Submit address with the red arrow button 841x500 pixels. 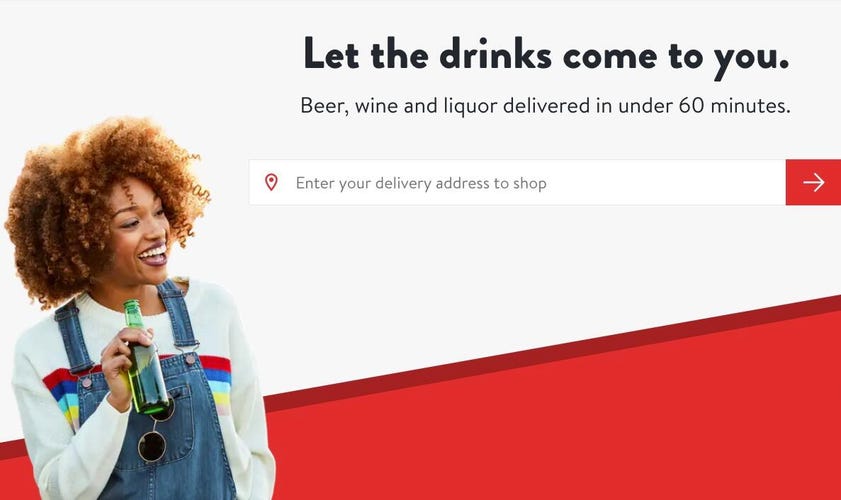click(813, 182)
